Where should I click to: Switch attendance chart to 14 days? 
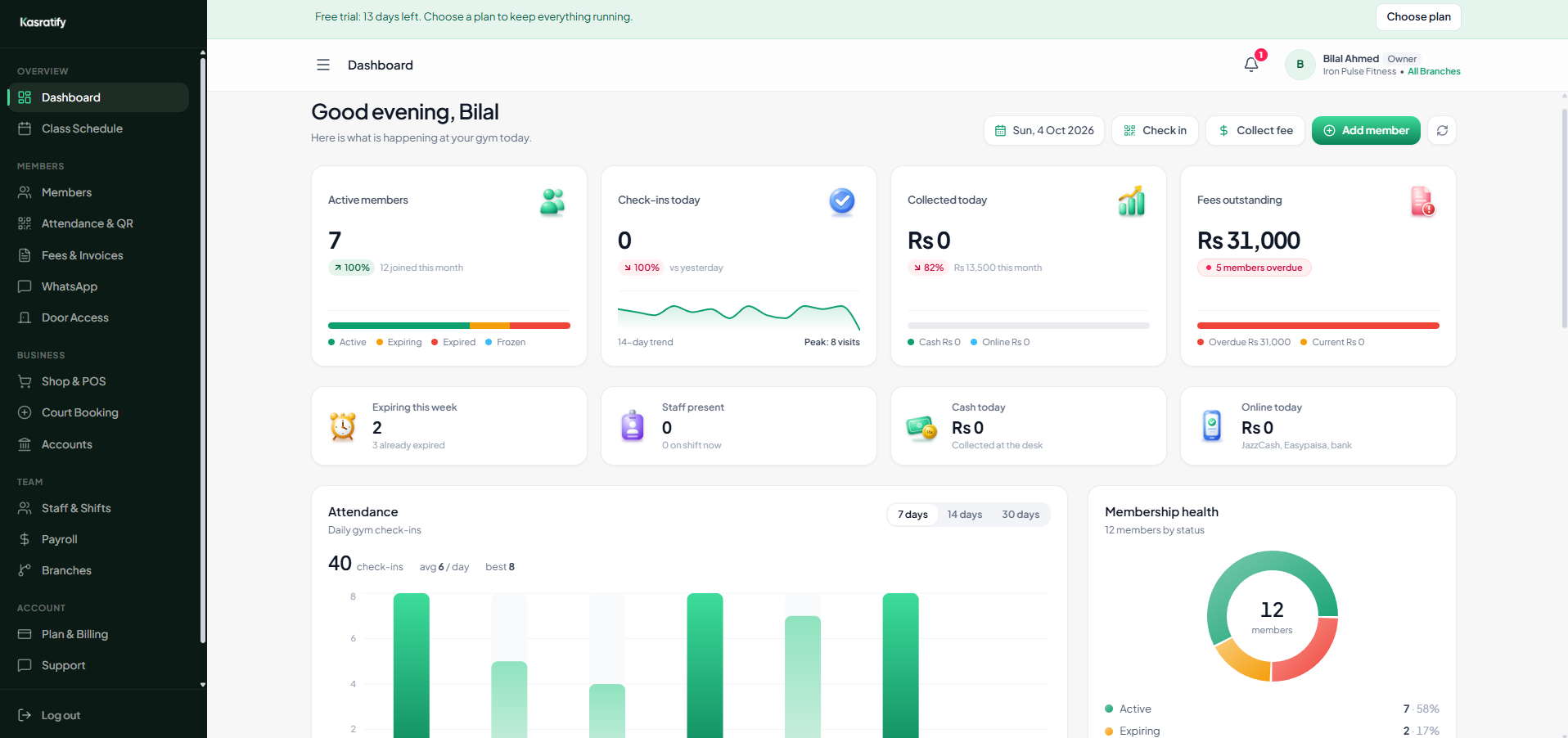pyautogui.click(x=965, y=515)
